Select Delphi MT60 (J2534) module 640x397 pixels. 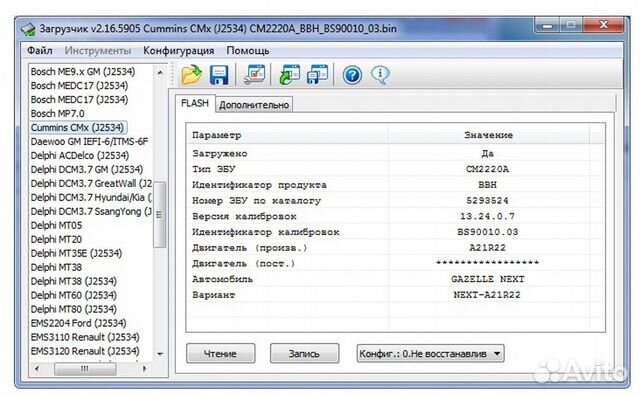[x=74, y=295]
